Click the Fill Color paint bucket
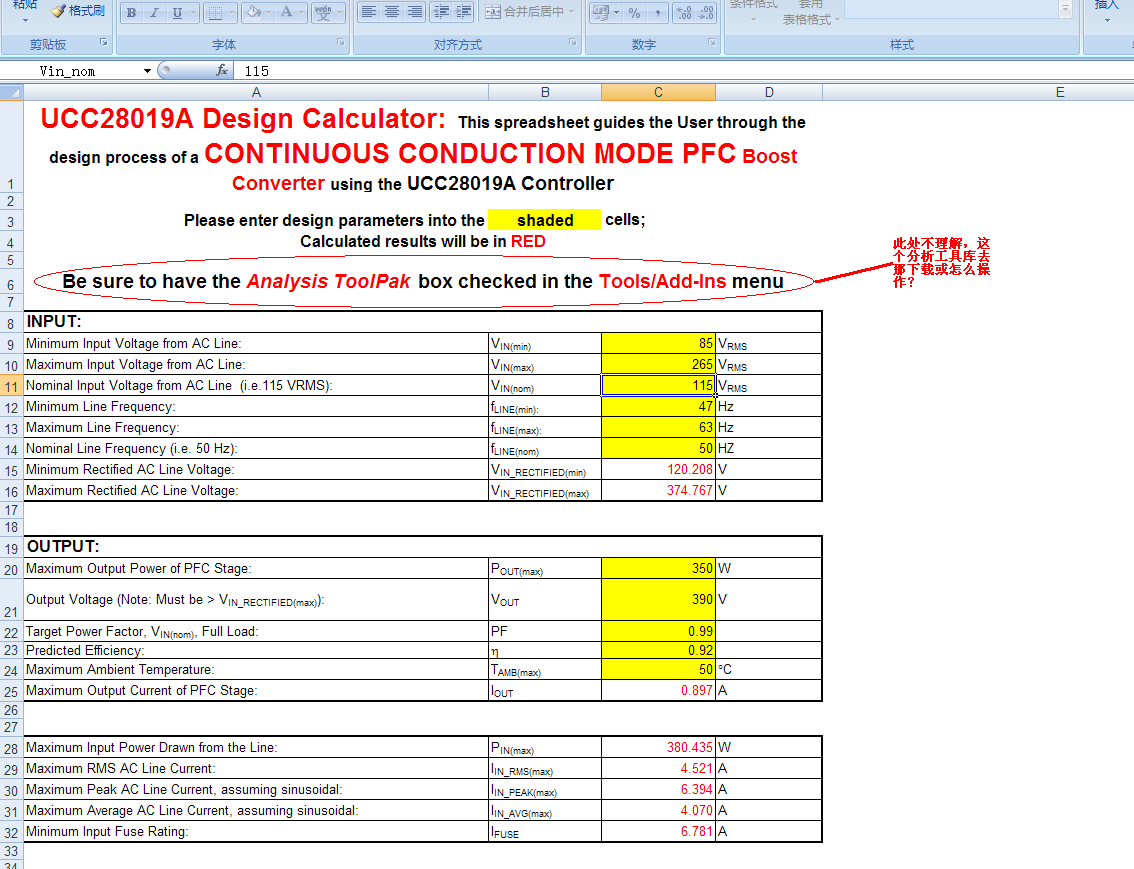The width and height of the screenshot is (1134, 869). point(253,12)
